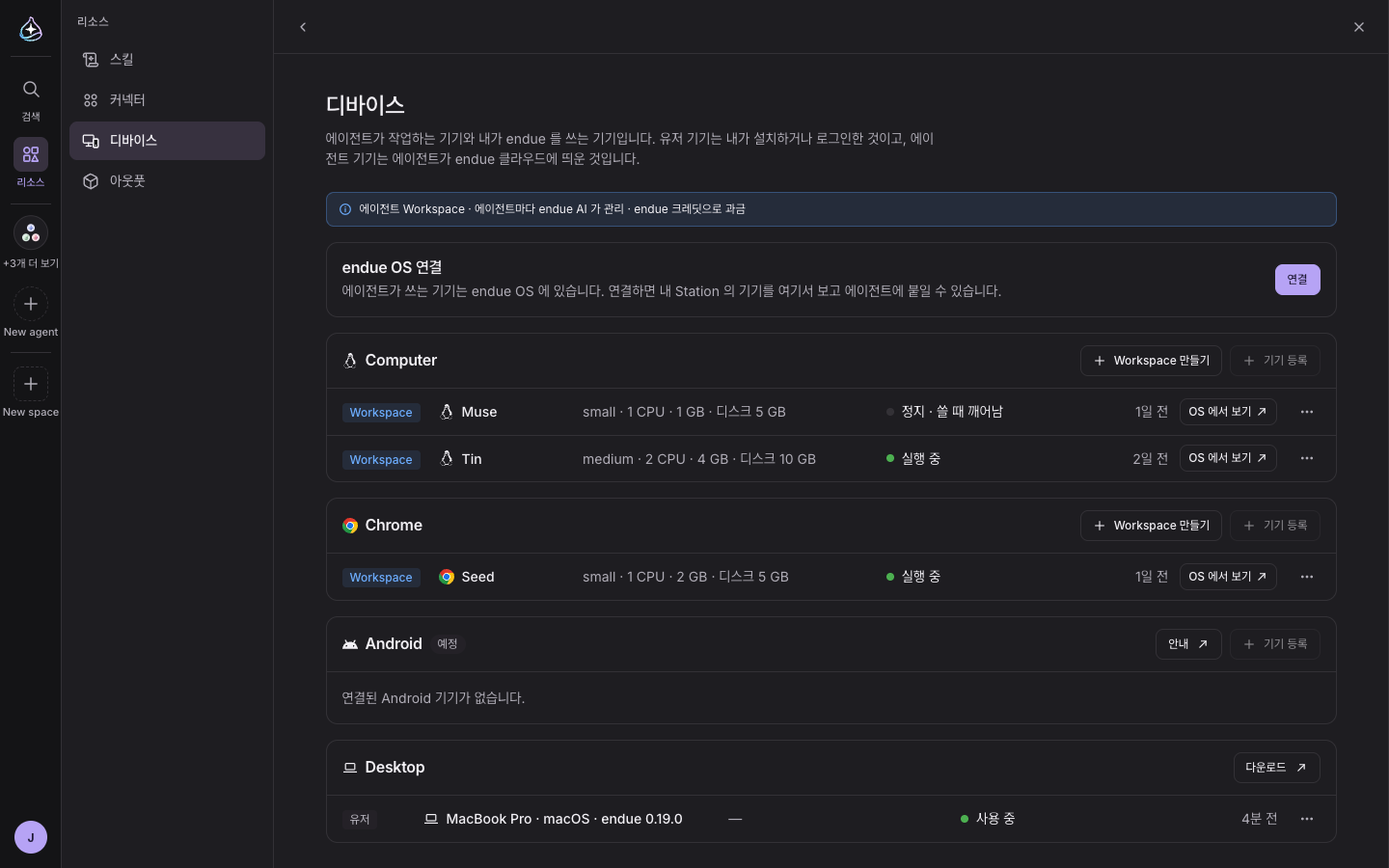Click MacBook Pro · macOS · endue 0.19.0 text
Screen dimensions: 1389x868
click(564, 819)
